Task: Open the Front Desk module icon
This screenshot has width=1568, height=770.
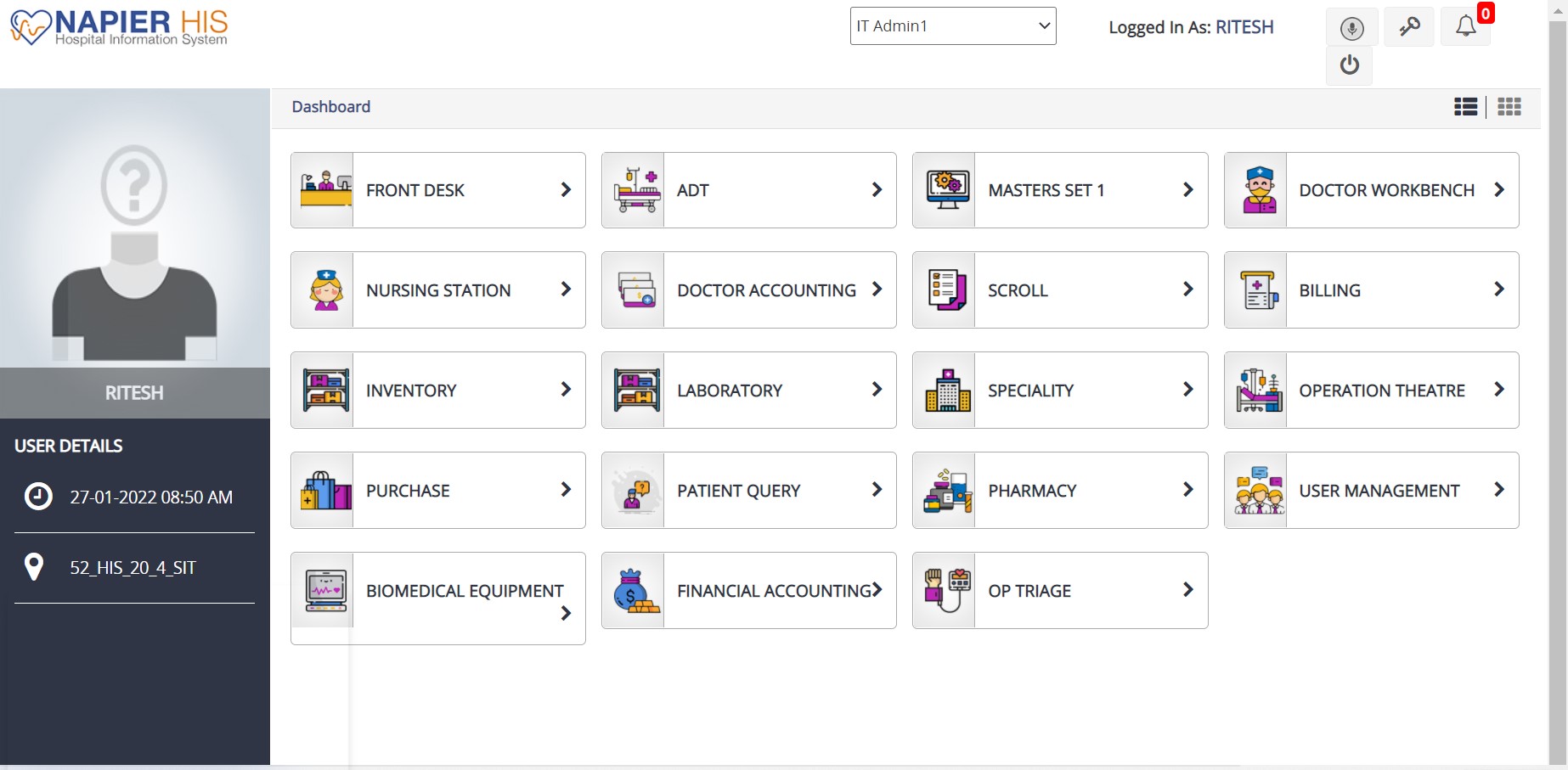Action: (x=324, y=189)
